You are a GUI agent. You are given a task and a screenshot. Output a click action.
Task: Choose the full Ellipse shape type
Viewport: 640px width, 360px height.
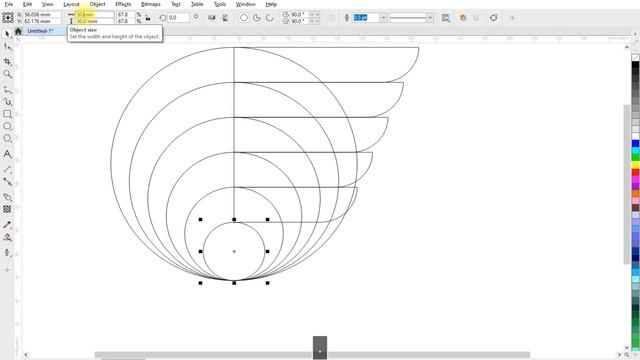click(244, 18)
